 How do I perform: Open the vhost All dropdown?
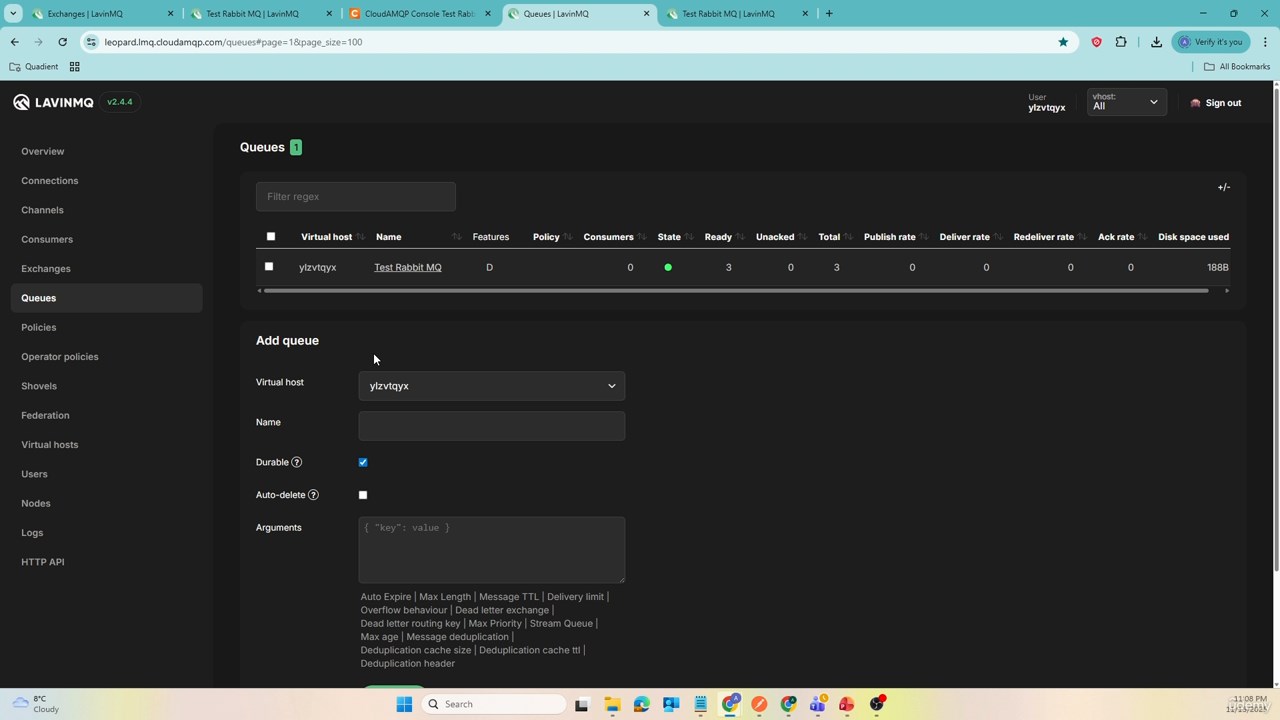tap(1126, 102)
